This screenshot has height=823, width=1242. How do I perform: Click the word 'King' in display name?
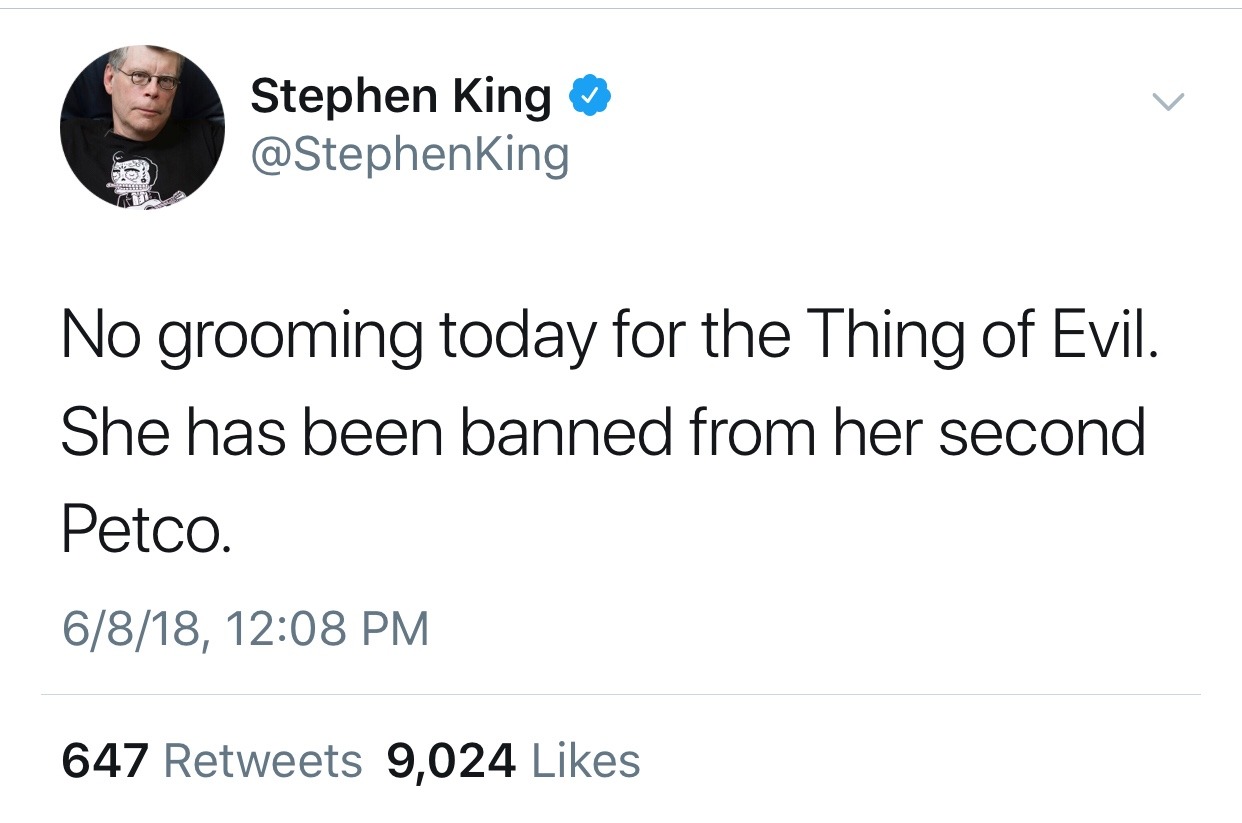(x=501, y=97)
